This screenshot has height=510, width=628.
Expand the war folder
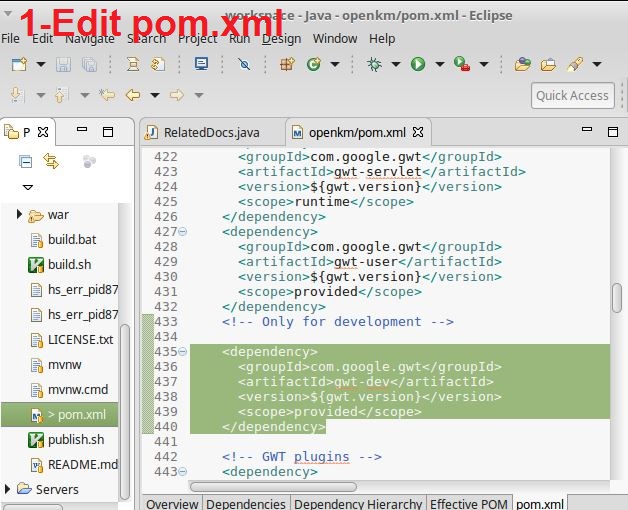[x=19, y=215]
